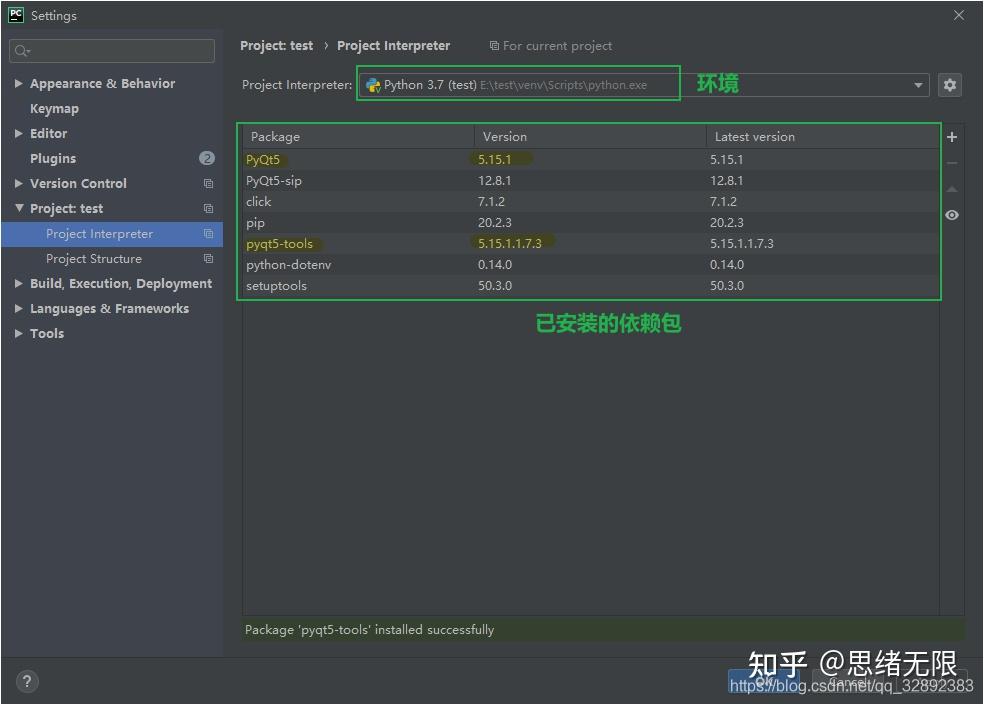
Task: Click the PyCharm icon in the title bar
Action: pyautogui.click(x=13, y=15)
